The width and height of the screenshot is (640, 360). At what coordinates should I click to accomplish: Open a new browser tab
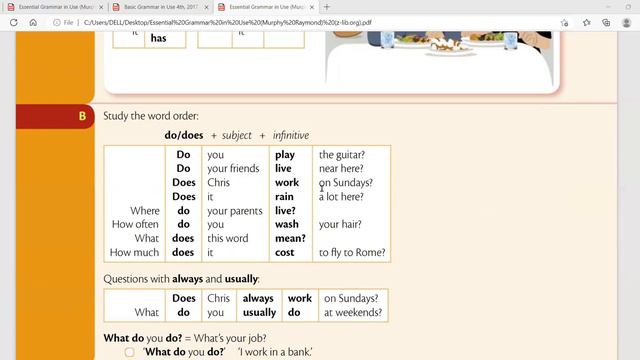327,7
